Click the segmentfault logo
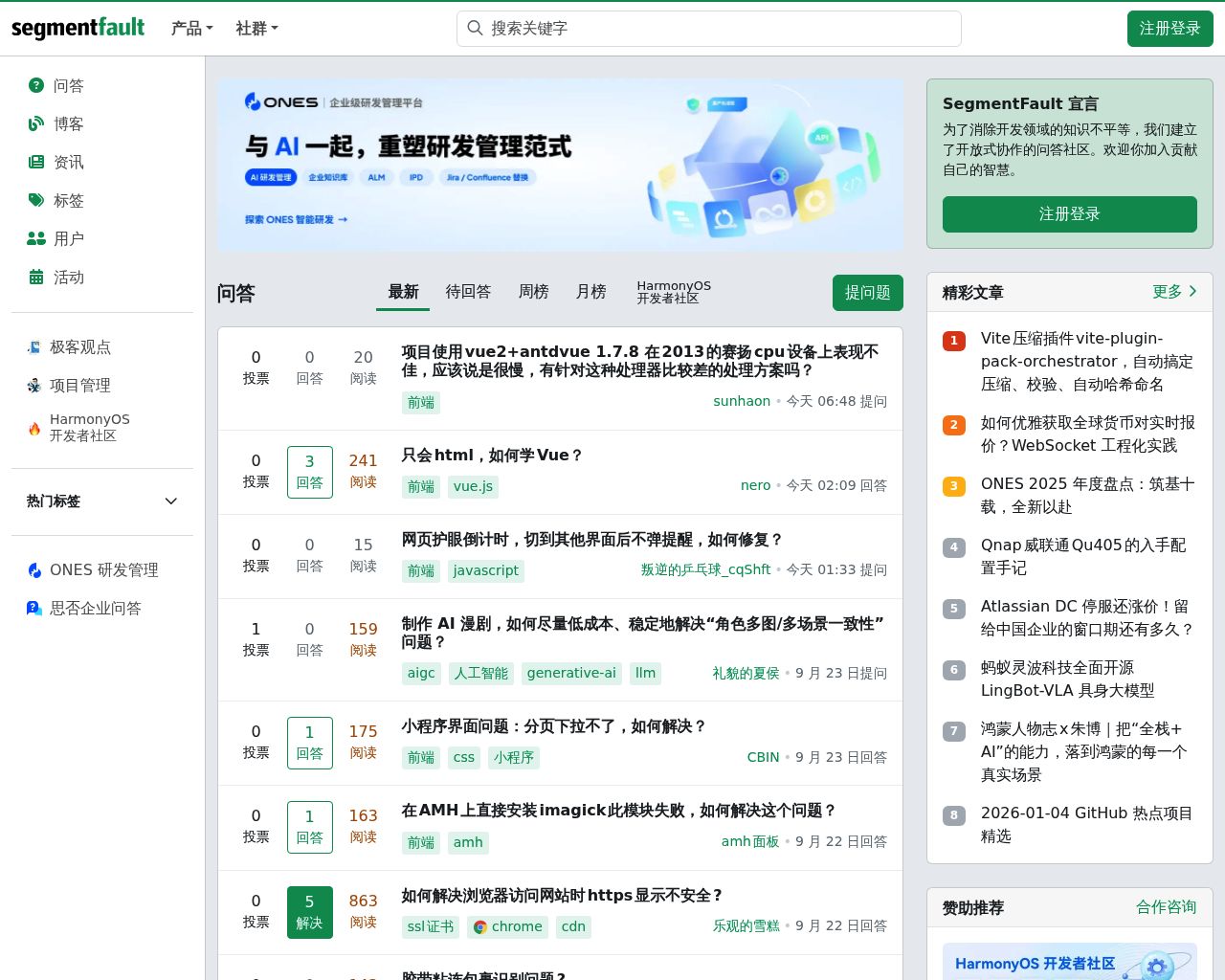The width and height of the screenshot is (1225, 980). 78,28
